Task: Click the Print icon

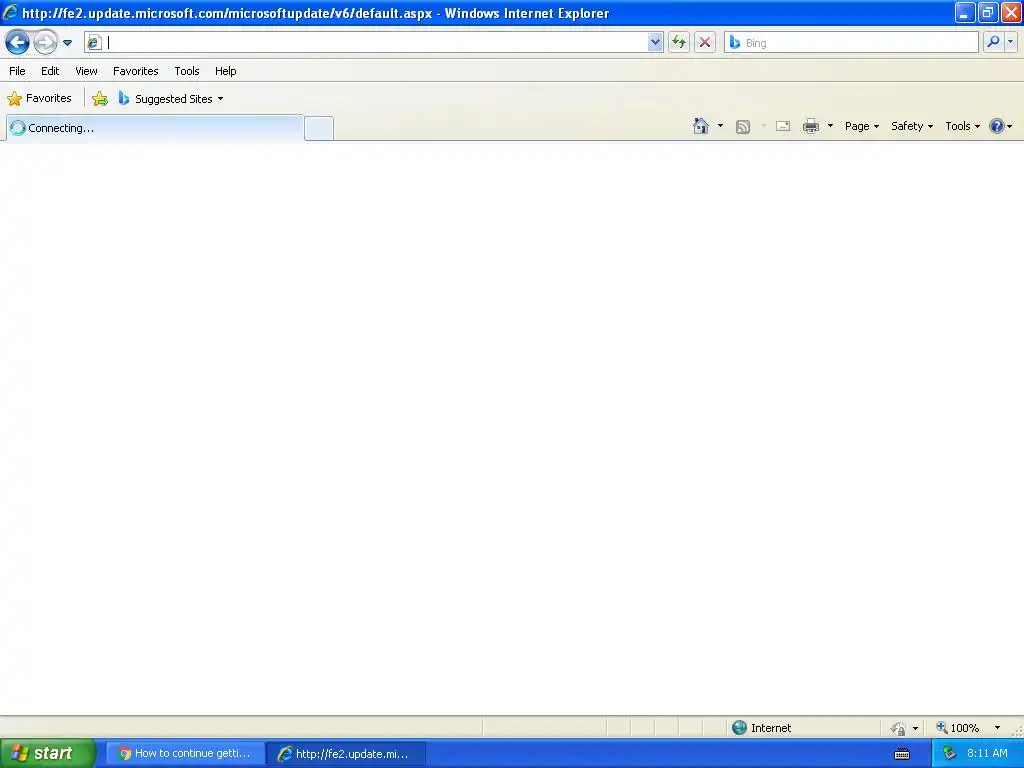Action: 811,126
